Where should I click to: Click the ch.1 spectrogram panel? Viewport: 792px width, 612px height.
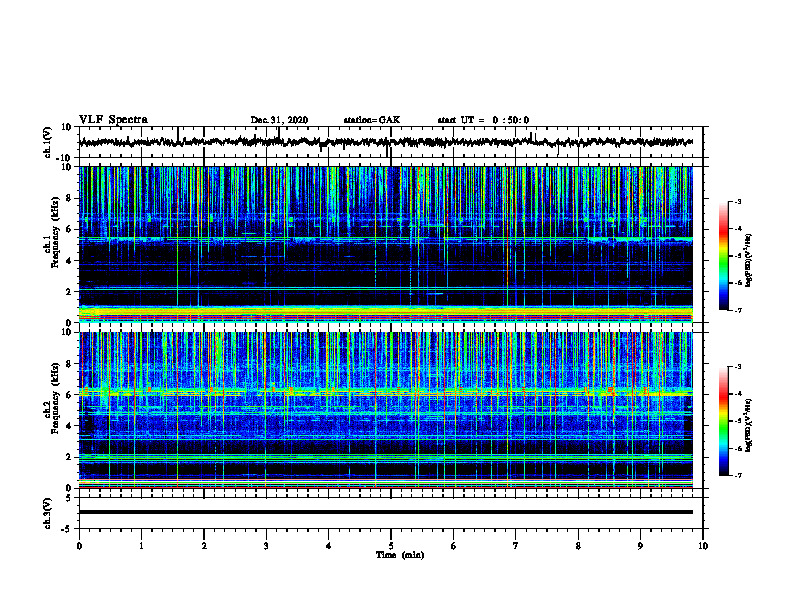(386, 244)
